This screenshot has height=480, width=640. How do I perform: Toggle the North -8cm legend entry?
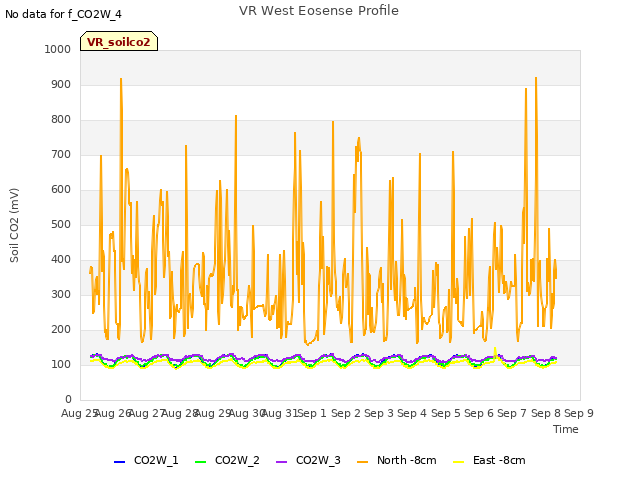[x=396, y=460]
